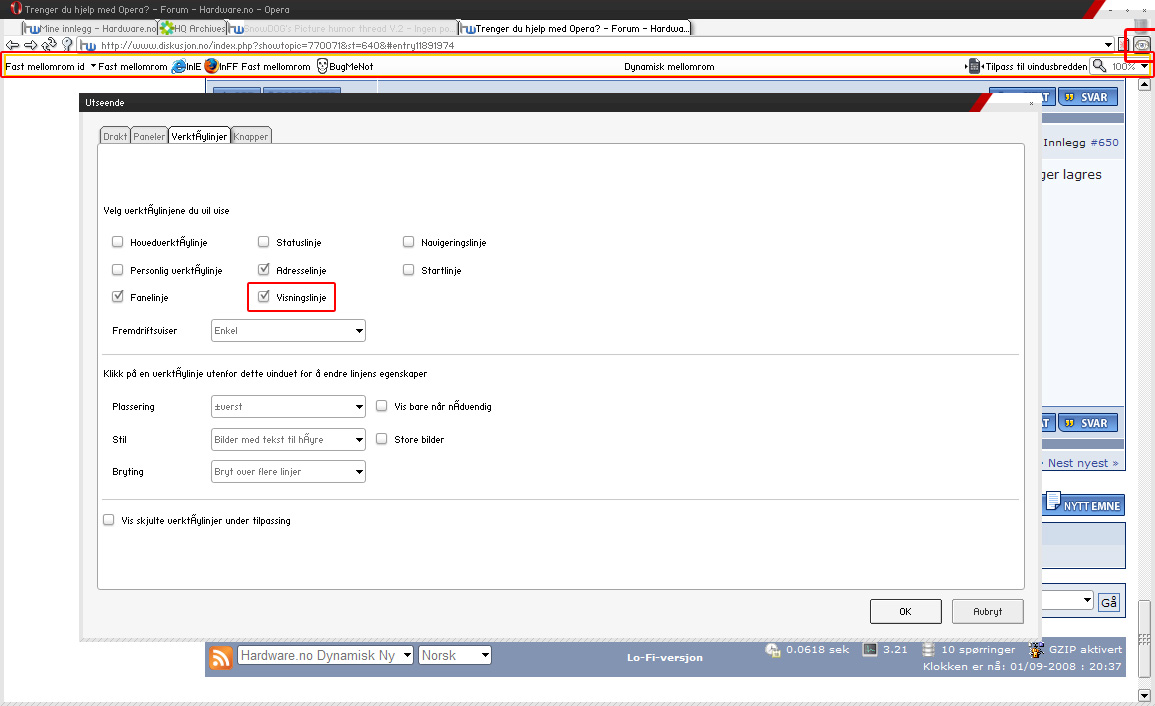This screenshot has height=706, width=1155.
Task: Click the document icon on the NYTT EMNE button
Action: (1053, 501)
